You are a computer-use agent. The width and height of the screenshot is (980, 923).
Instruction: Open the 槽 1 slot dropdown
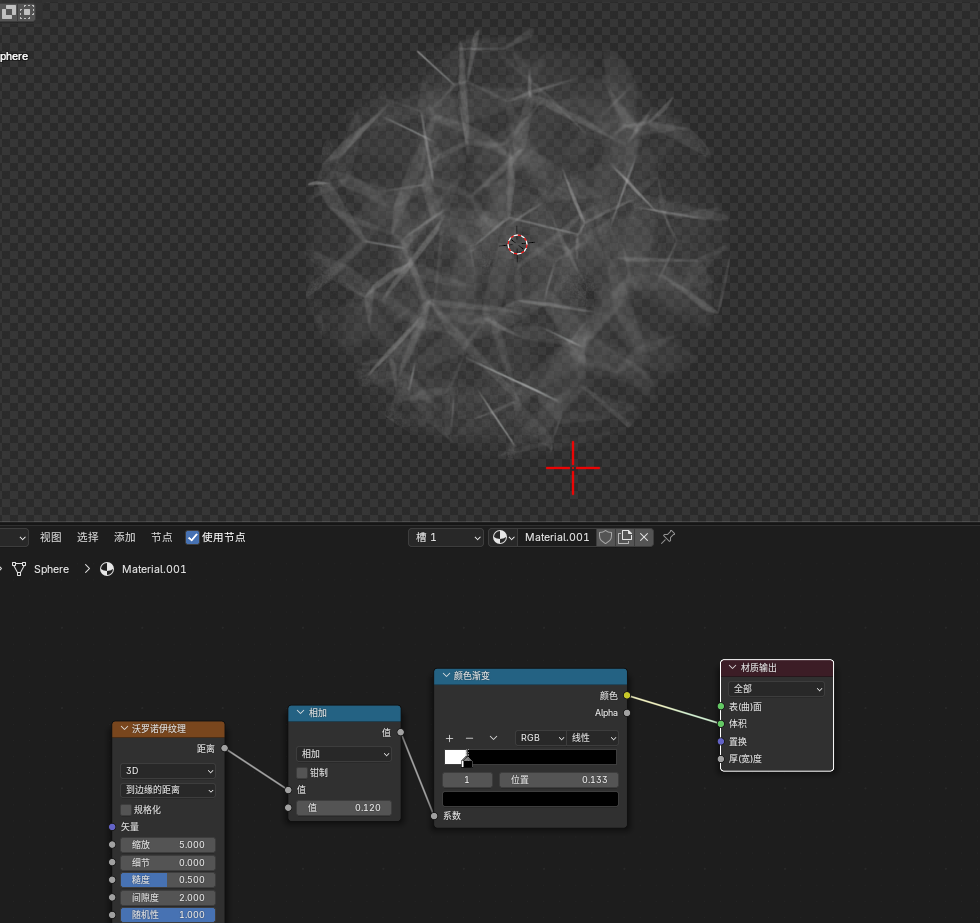[x=446, y=537]
